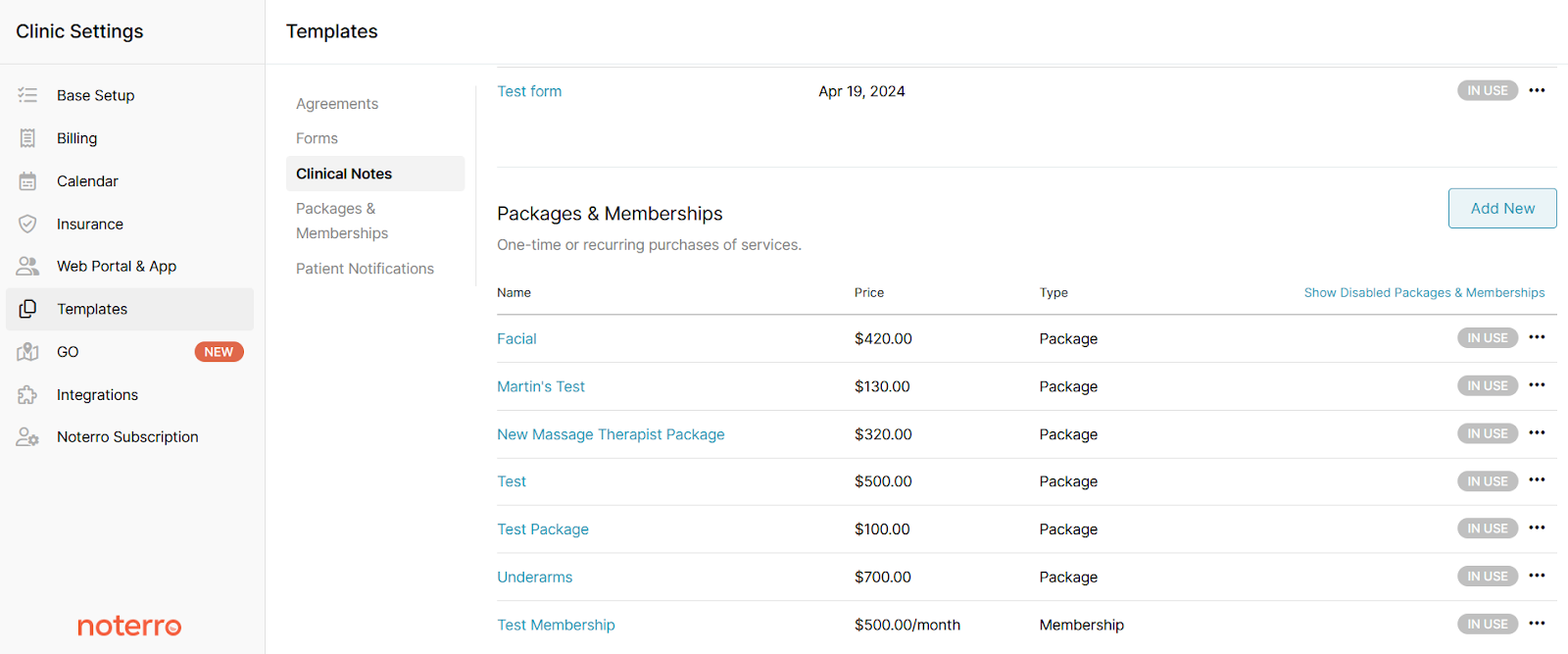This screenshot has width=1568, height=654.
Task: Go to Packages & Memberships in the side list
Action: [x=342, y=221]
